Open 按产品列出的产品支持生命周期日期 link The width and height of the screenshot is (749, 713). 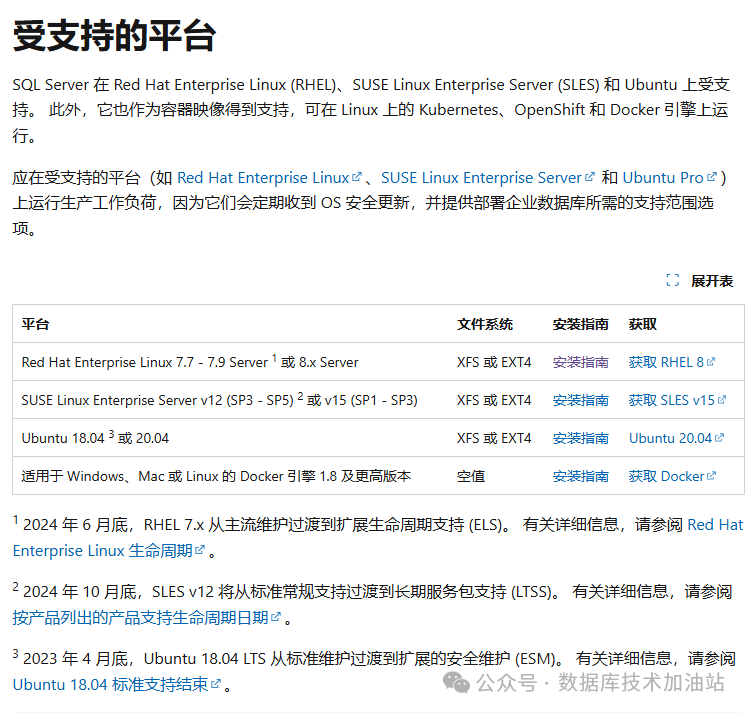(x=147, y=617)
